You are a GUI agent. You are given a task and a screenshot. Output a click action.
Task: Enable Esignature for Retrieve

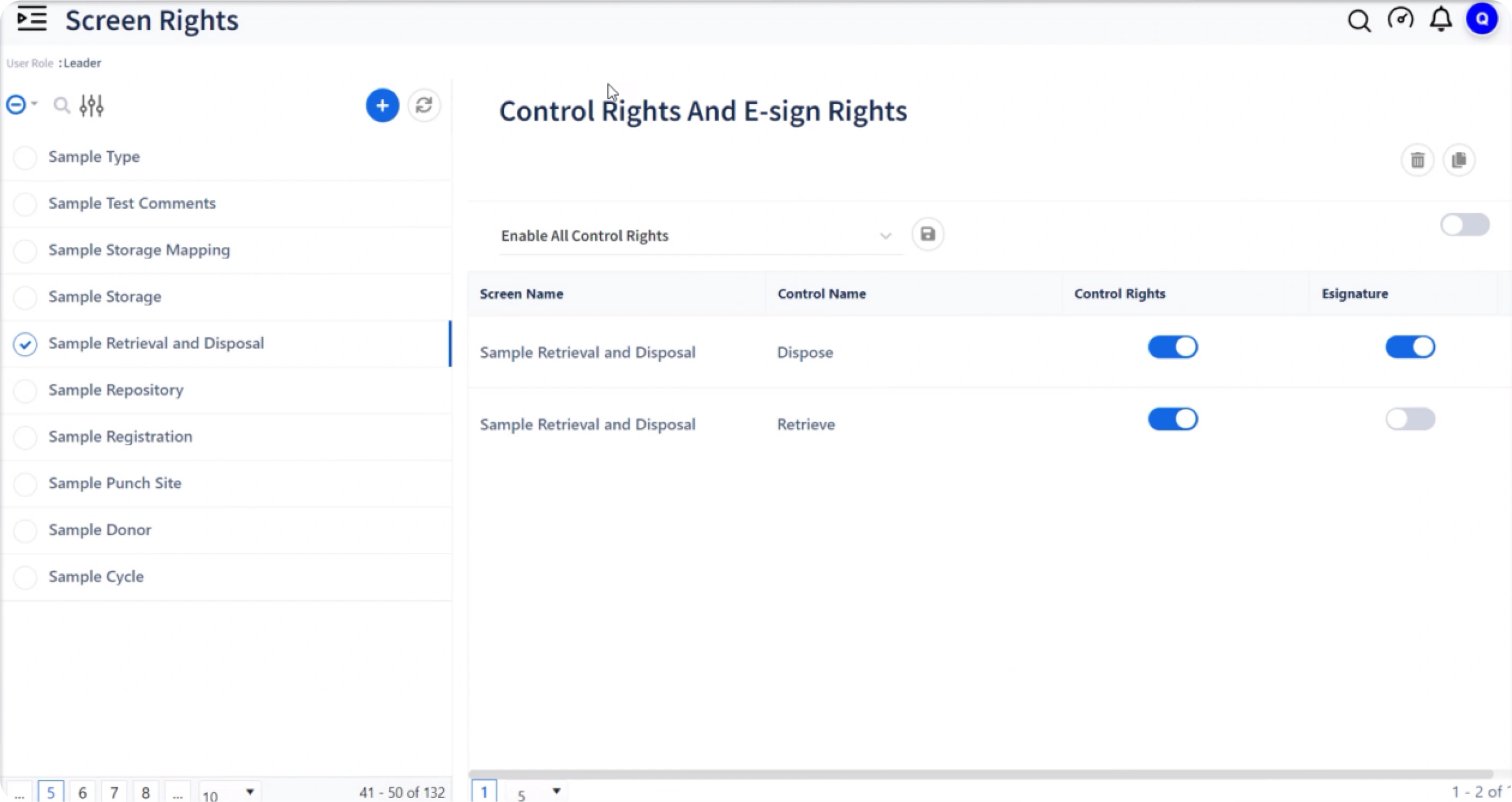click(x=1410, y=419)
